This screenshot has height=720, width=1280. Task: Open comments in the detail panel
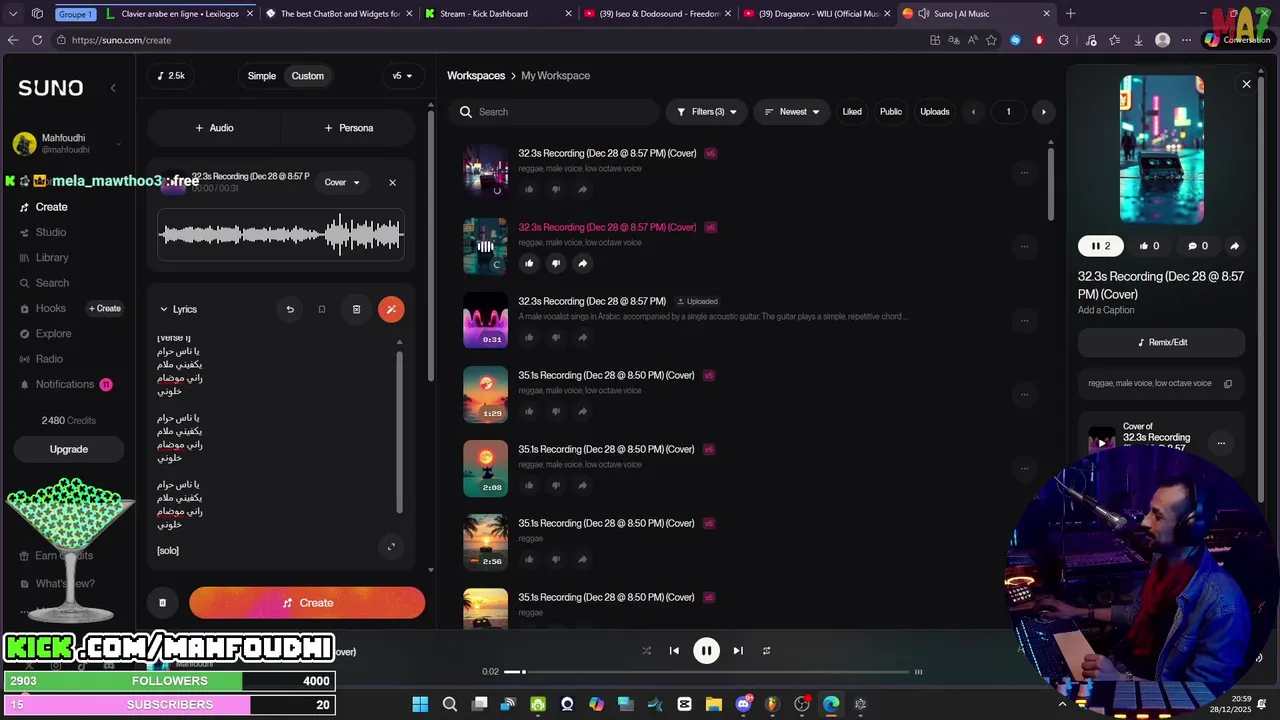coord(1197,246)
